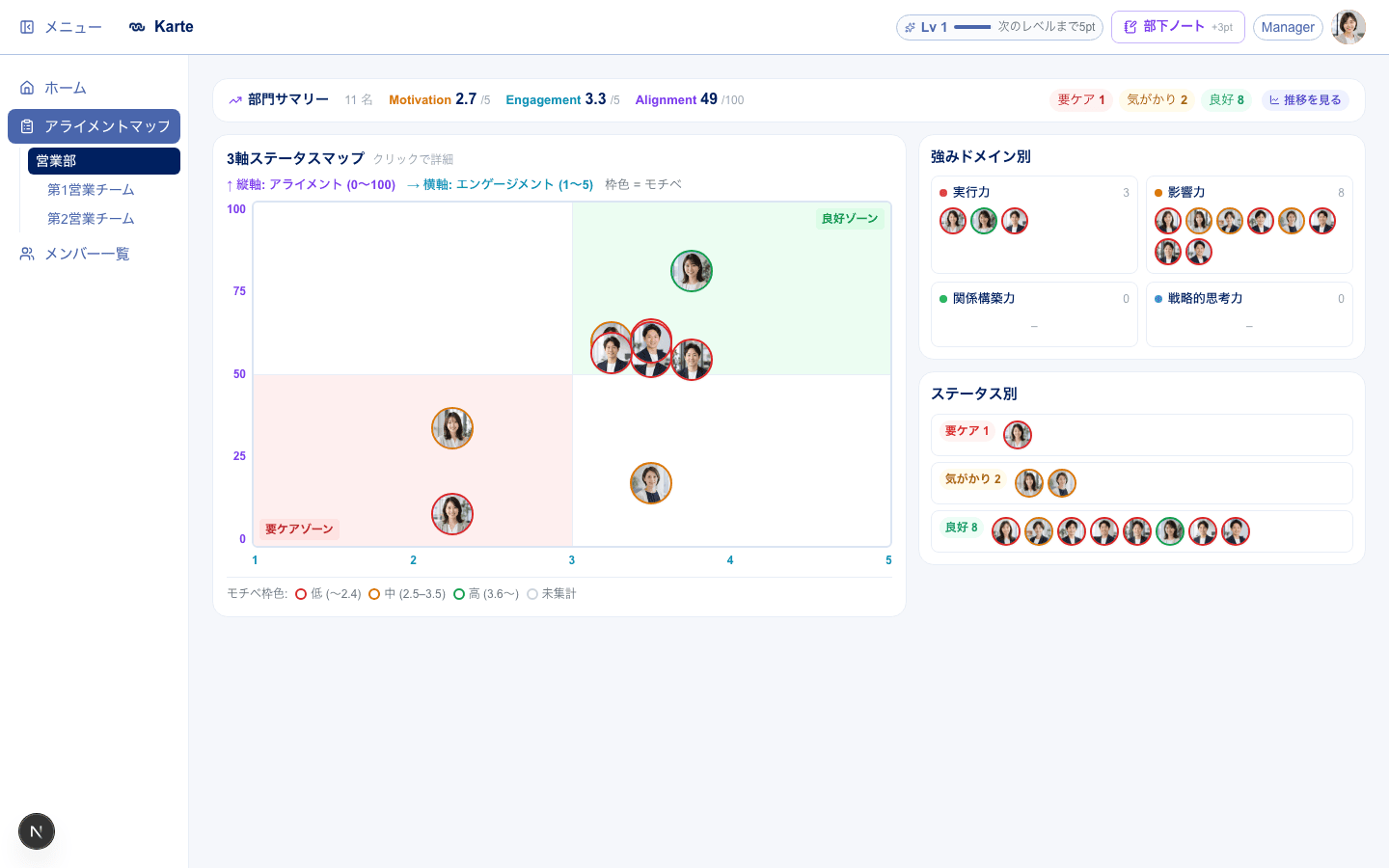Click the 良好 8 label in ステータス別

click(962, 528)
